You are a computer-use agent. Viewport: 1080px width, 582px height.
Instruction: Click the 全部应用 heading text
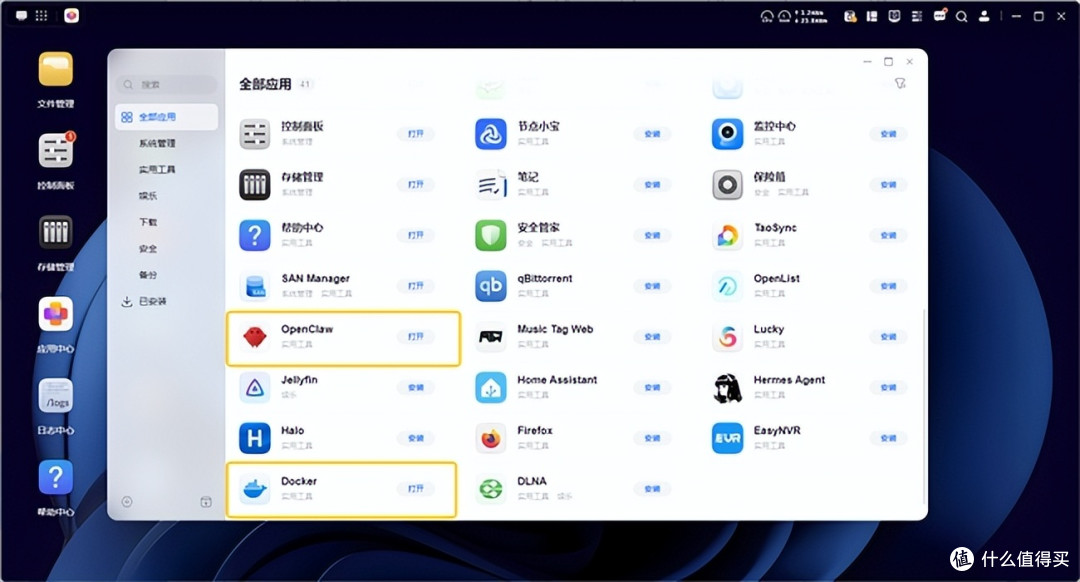pyautogui.click(x=265, y=85)
